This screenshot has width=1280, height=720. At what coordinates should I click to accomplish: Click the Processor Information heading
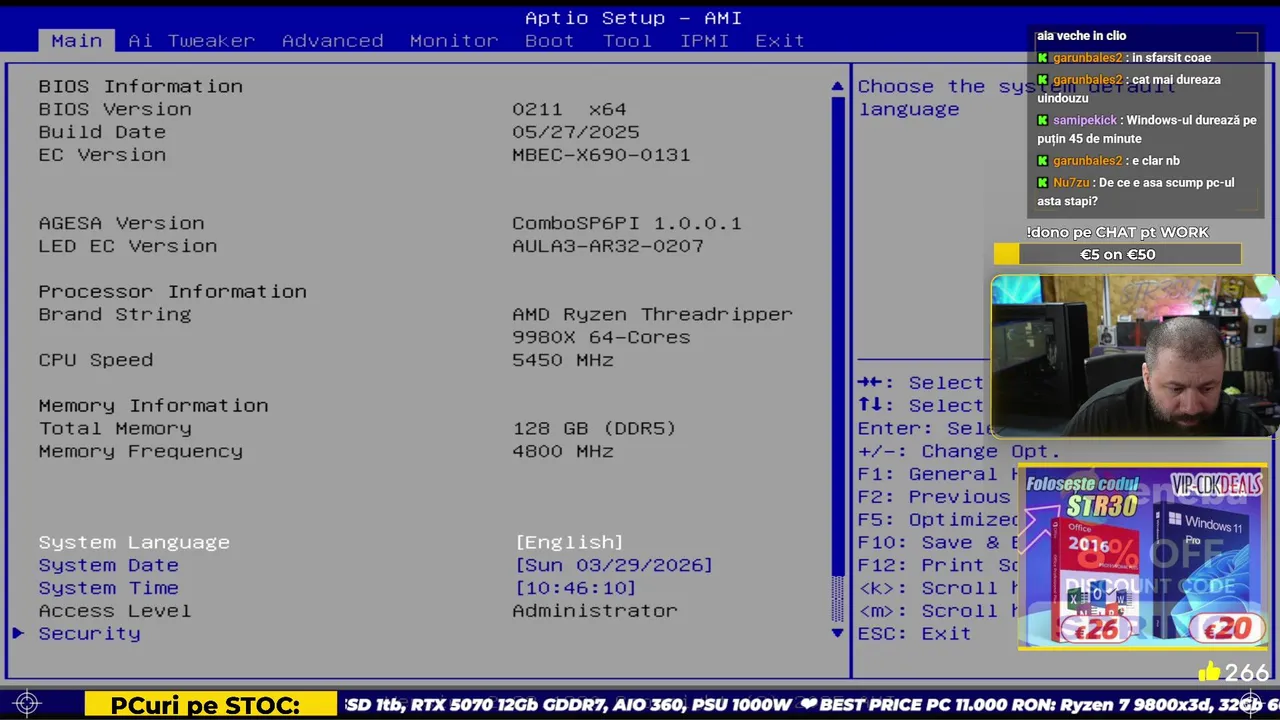pos(172,291)
